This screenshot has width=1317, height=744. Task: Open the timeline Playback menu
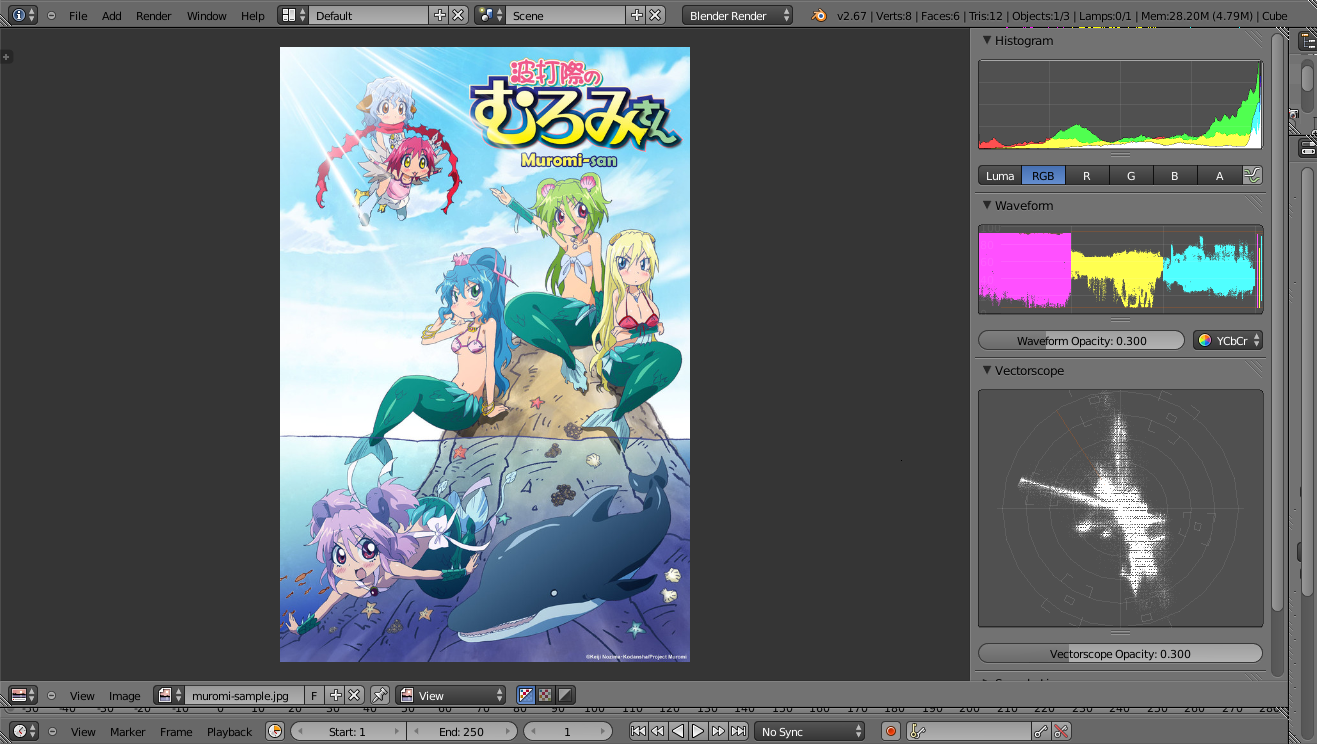(x=230, y=731)
